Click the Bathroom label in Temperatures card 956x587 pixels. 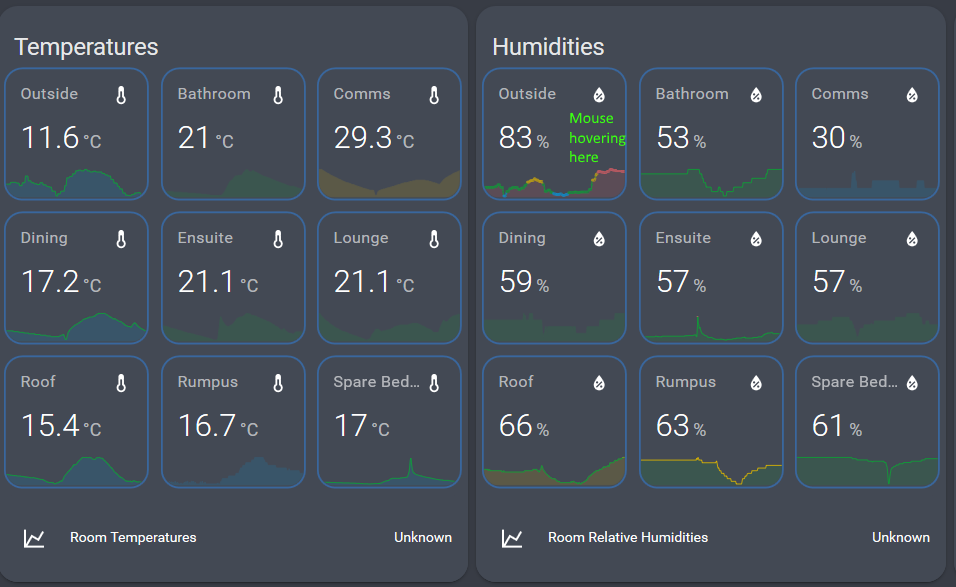click(214, 94)
